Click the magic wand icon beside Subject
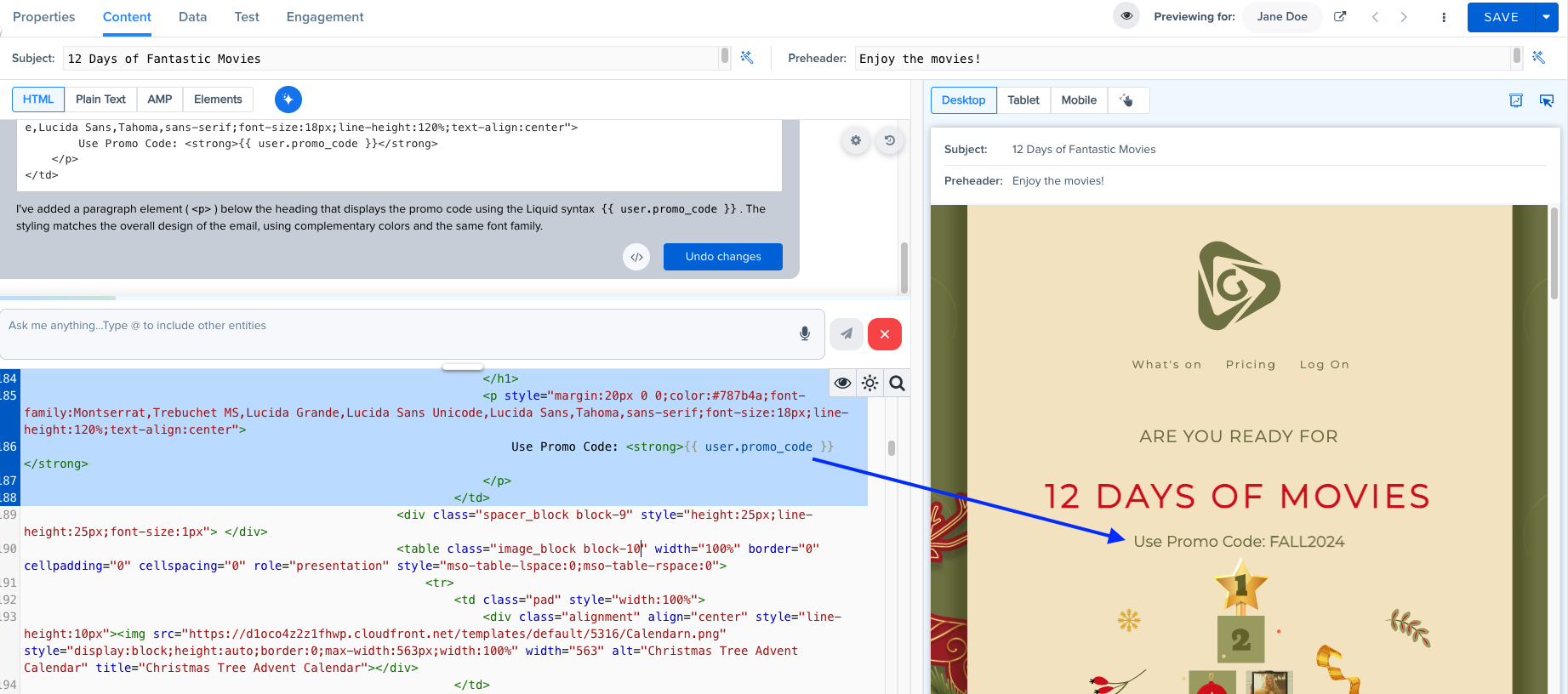The image size is (1568, 694). (x=747, y=57)
